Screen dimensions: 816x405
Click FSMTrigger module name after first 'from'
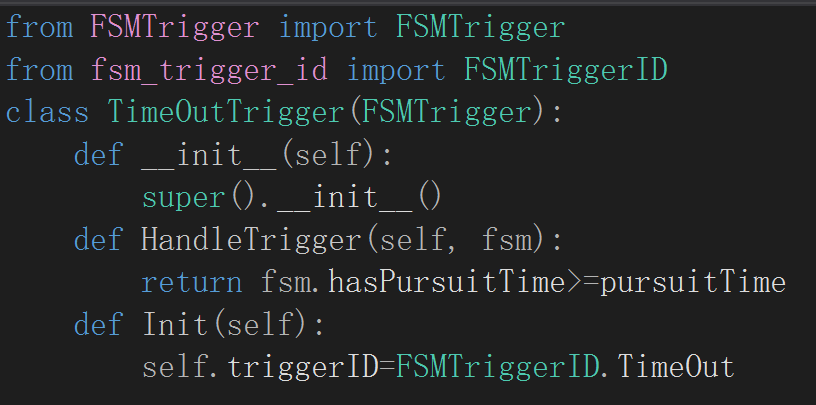point(175,27)
